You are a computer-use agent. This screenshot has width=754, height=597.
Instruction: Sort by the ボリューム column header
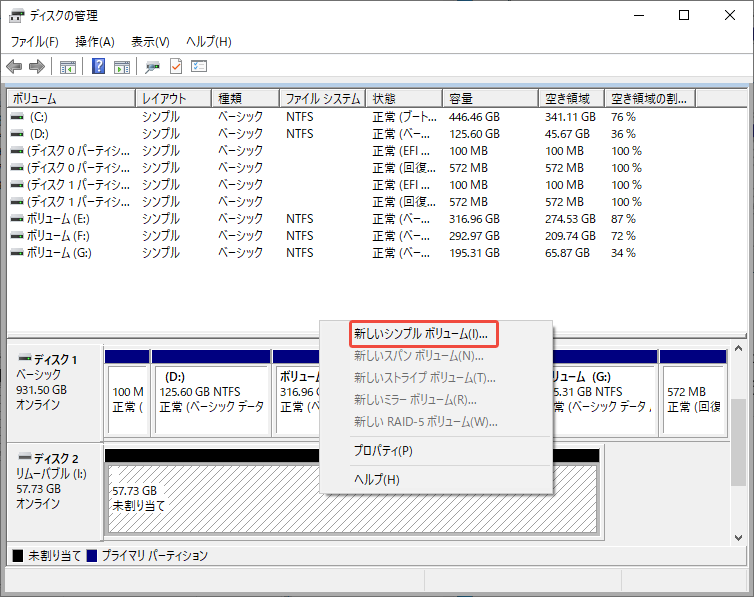click(x=71, y=99)
